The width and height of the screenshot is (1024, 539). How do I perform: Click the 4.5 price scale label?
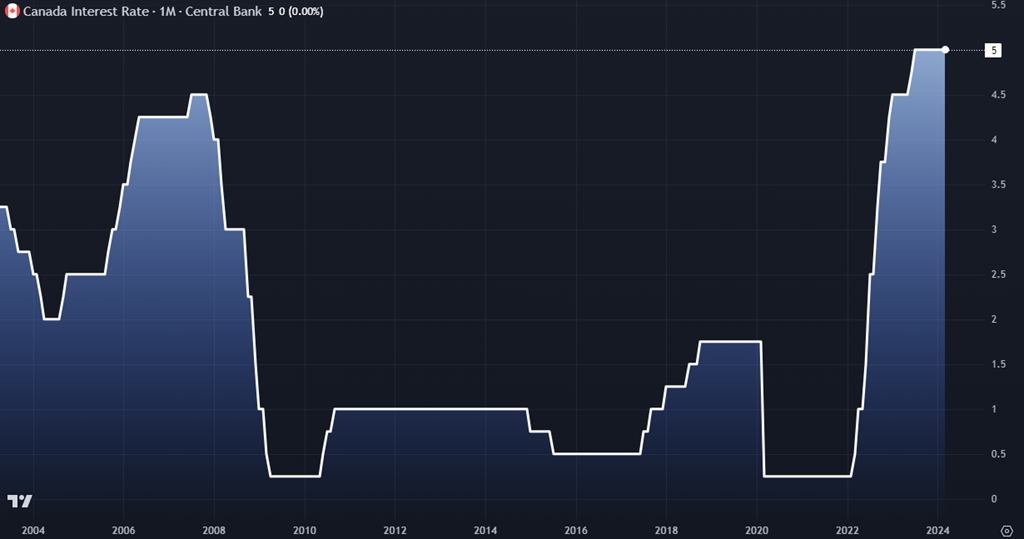997,95
